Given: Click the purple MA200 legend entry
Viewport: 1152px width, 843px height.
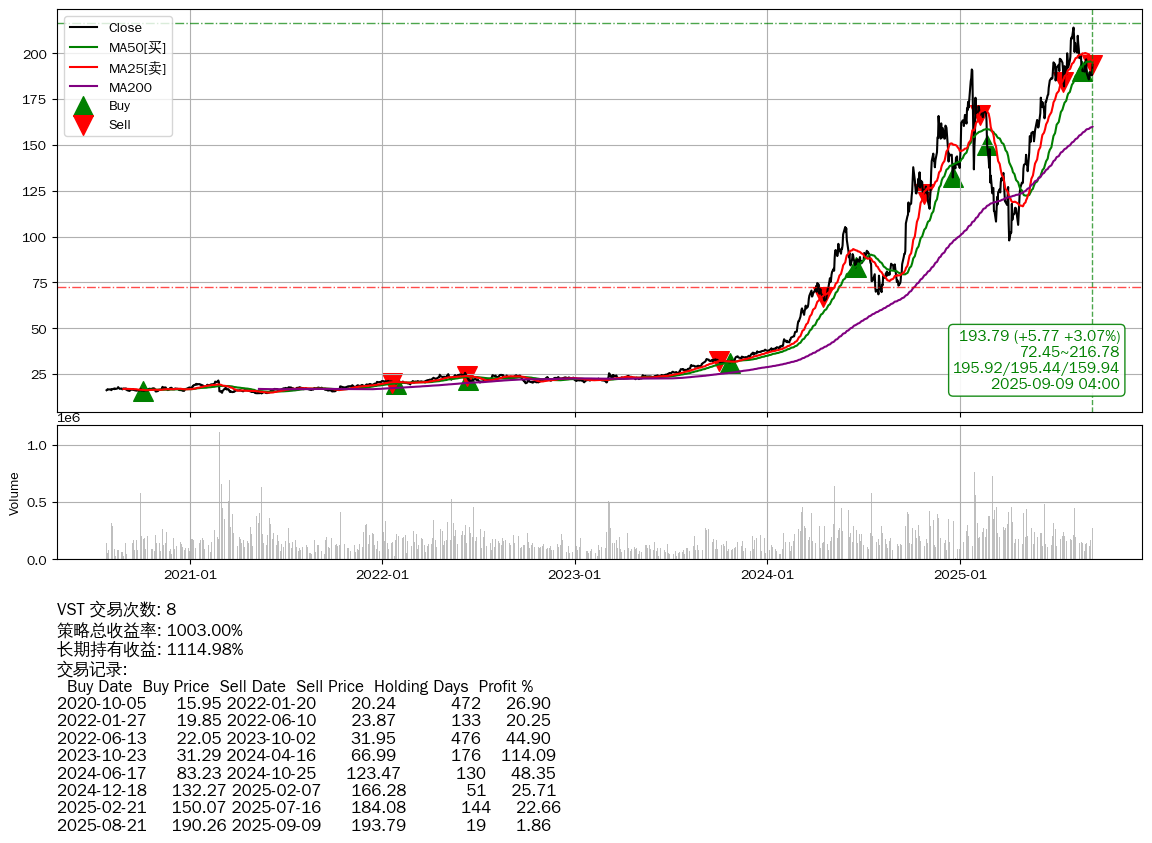Looking at the screenshot, I should (x=130, y=88).
